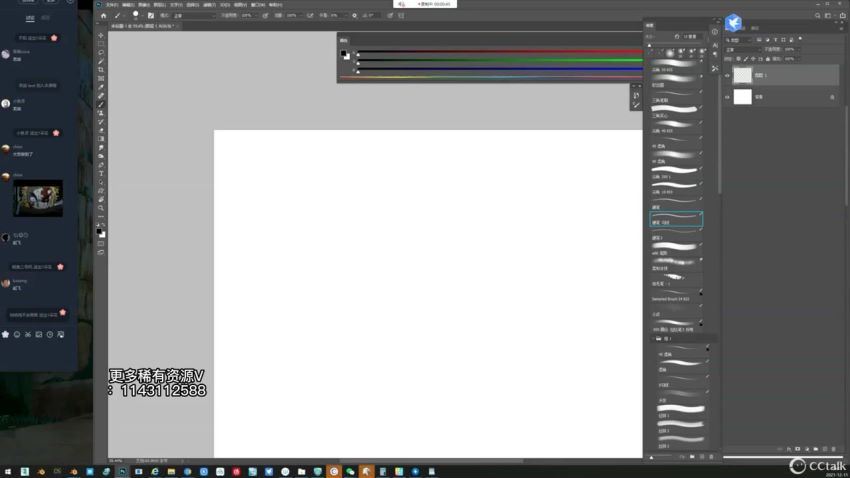
Task: Open layer blend mode dropdown
Action: pos(743,50)
